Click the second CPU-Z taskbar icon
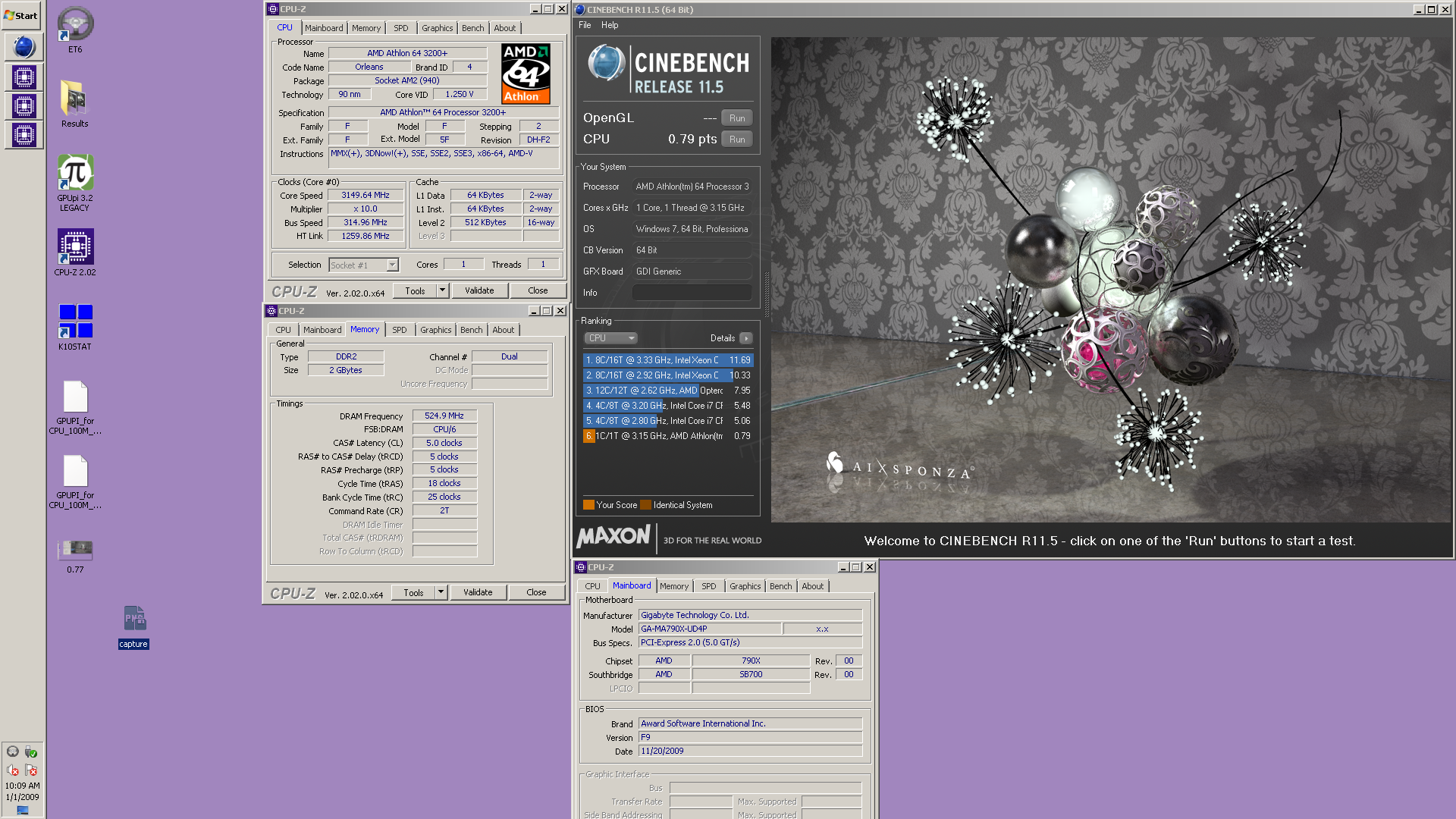 24,106
